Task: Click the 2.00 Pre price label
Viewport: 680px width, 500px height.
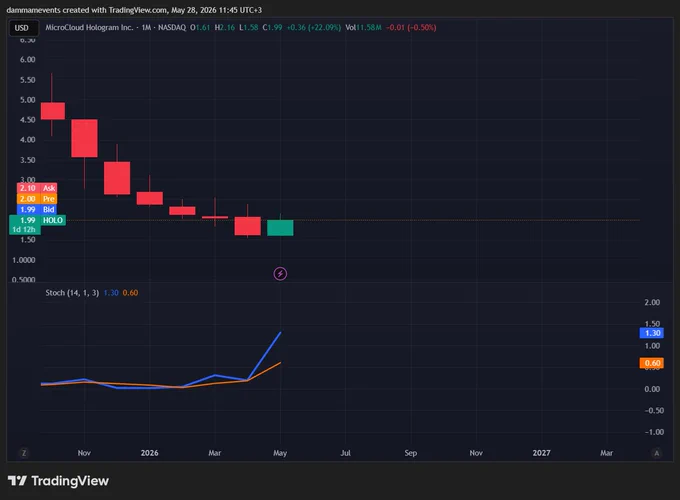Action: coord(37,199)
